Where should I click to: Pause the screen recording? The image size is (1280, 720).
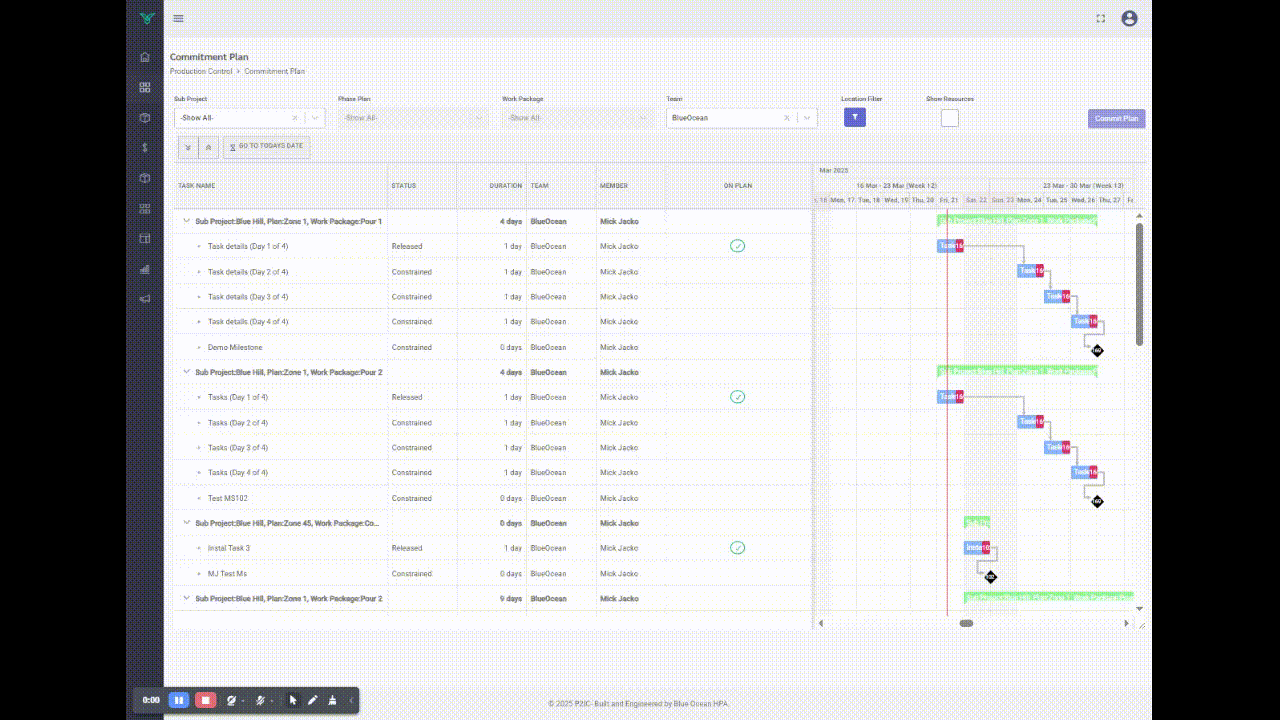pos(178,700)
